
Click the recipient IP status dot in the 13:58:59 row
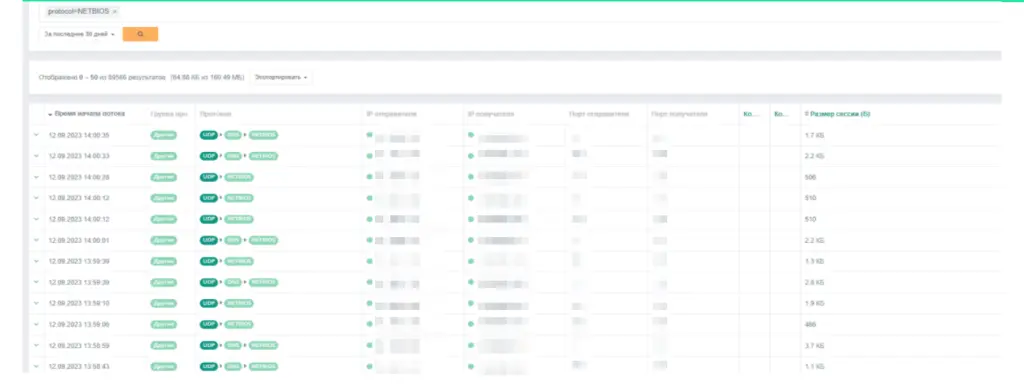tap(471, 345)
